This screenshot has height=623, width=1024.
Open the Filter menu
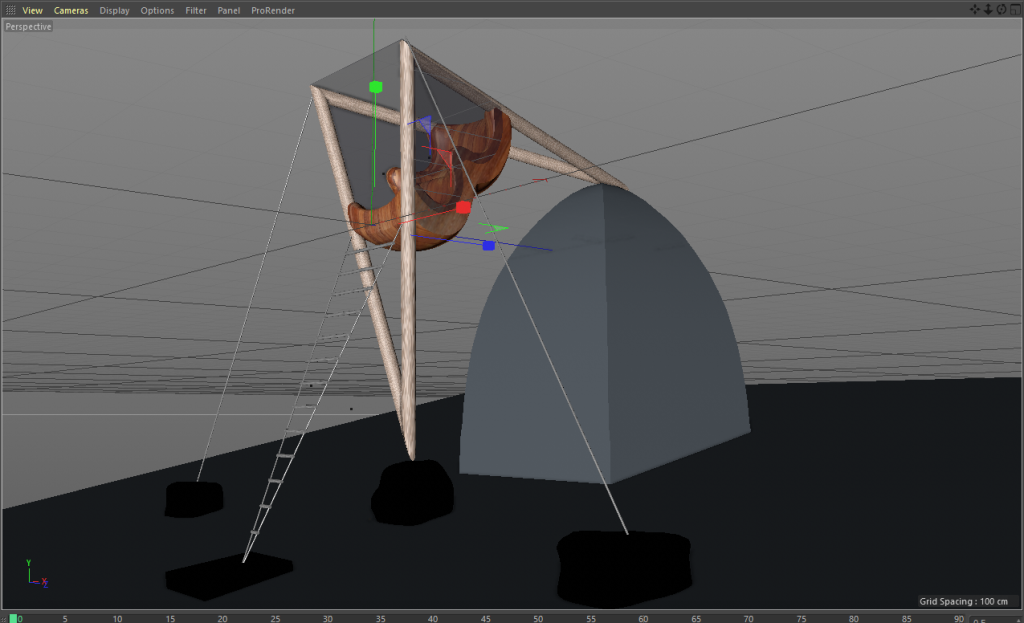pos(196,10)
